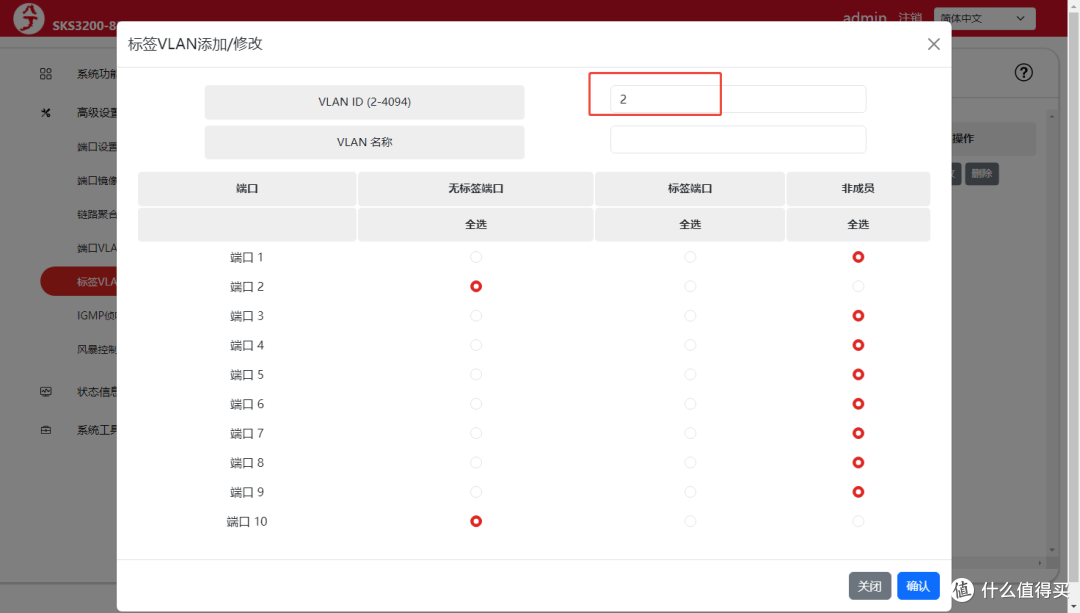Image resolution: width=1080 pixels, height=613 pixels.
Task: Open the IGMP侦听 sidebar menu item
Action: 96,315
